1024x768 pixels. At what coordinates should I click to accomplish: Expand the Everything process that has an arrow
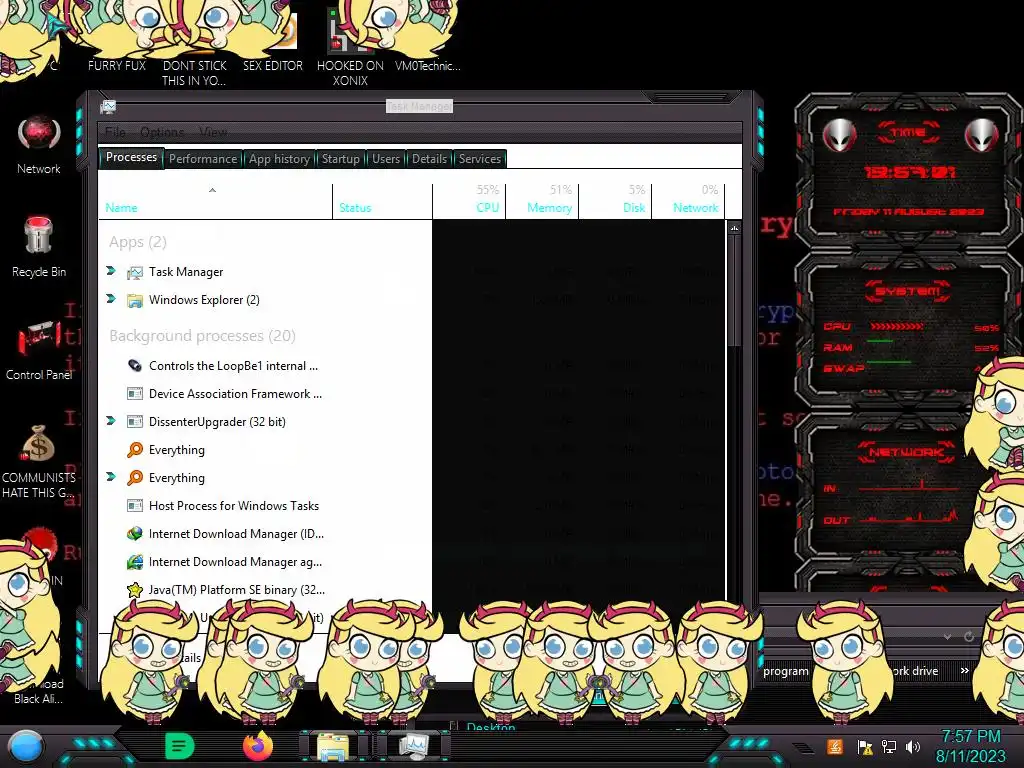click(x=111, y=477)
